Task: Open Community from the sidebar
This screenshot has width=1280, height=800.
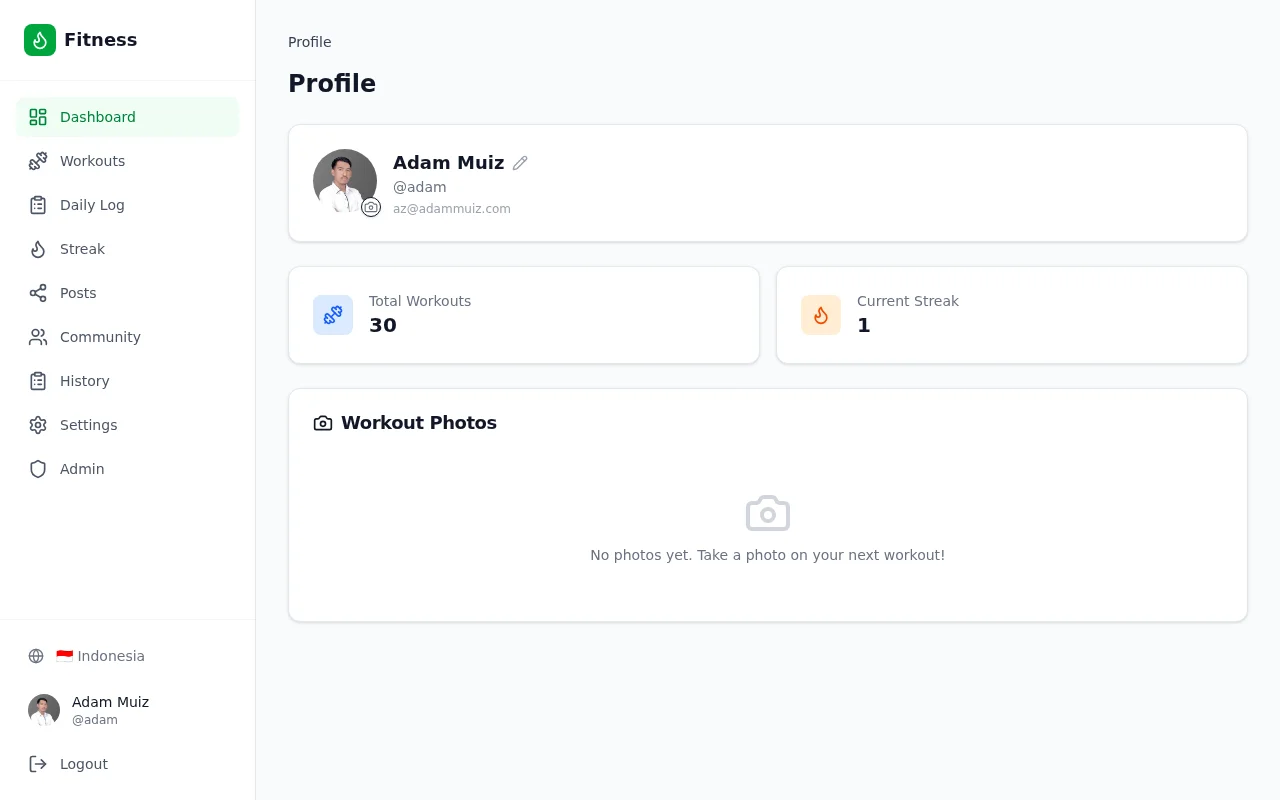Action: point(128,337)
